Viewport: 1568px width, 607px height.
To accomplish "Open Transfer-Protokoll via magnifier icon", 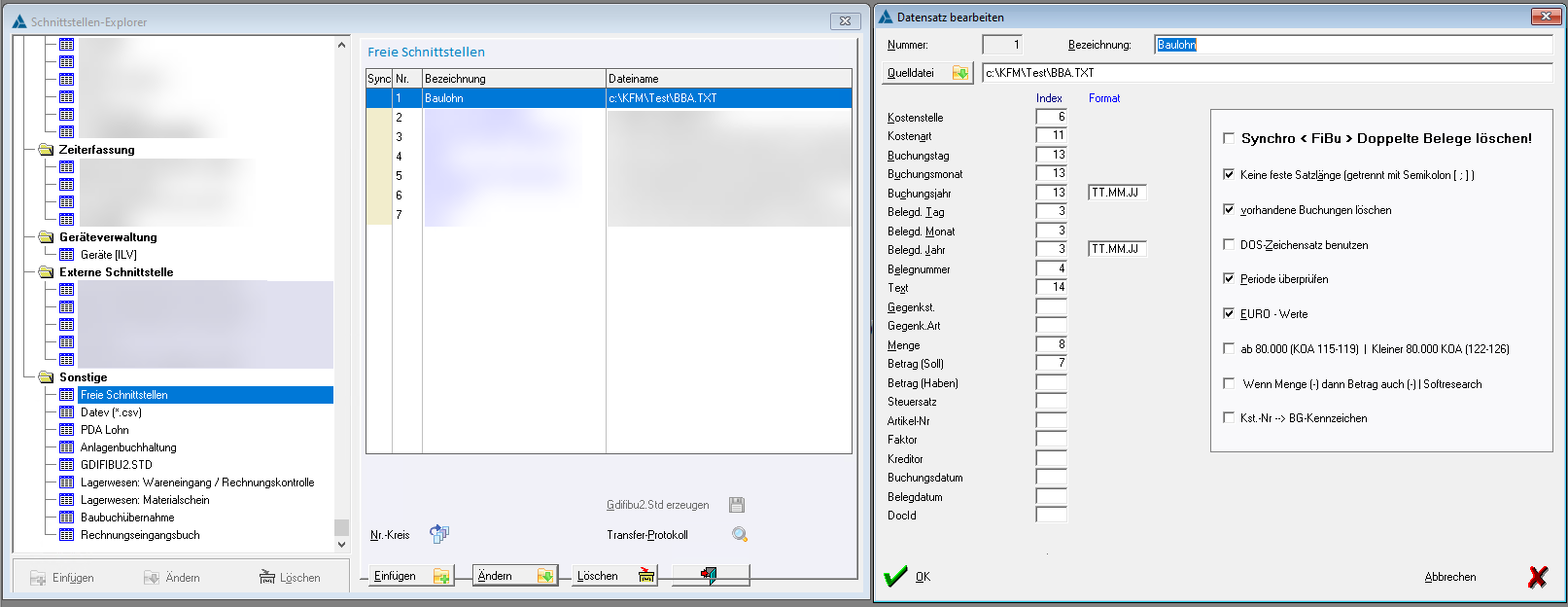I will point(740,534).
